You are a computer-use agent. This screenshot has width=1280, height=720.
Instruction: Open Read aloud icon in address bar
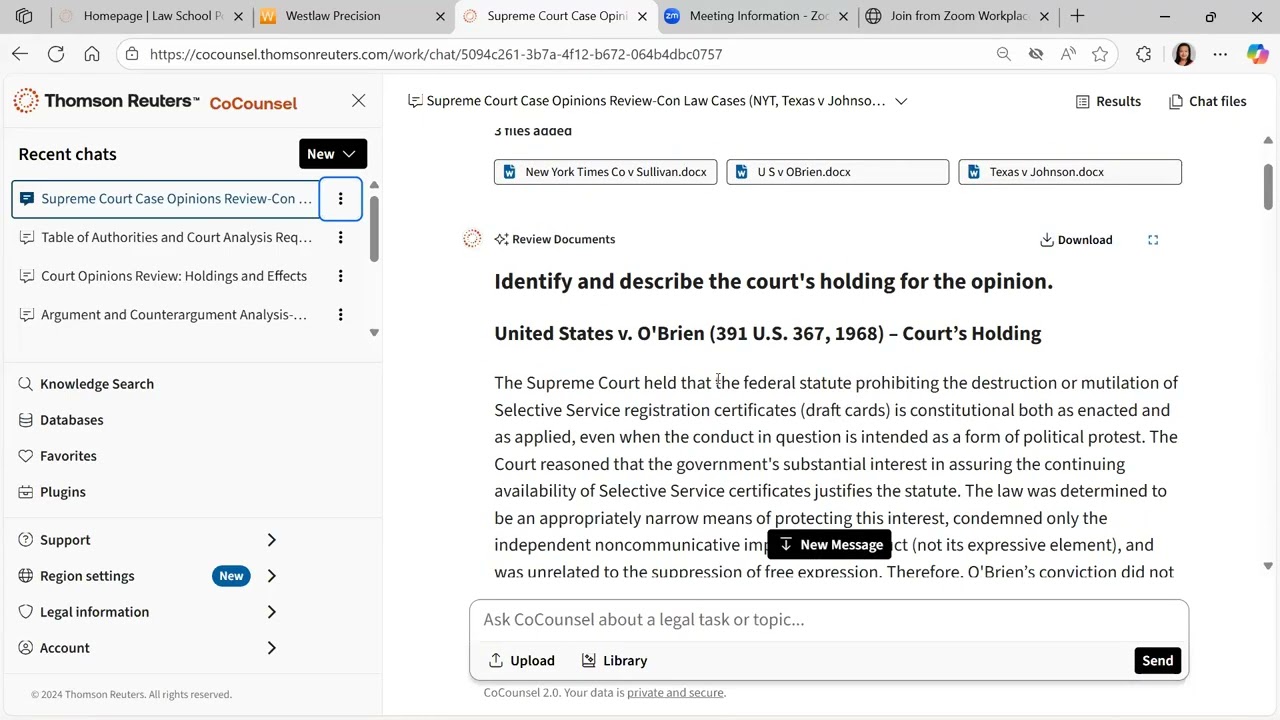pos(1068,54)
